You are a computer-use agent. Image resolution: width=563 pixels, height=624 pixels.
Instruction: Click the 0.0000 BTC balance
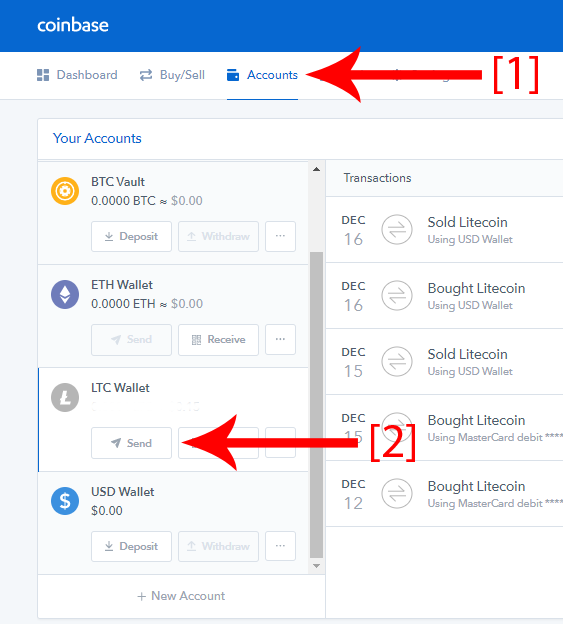(x=123, y=201)
